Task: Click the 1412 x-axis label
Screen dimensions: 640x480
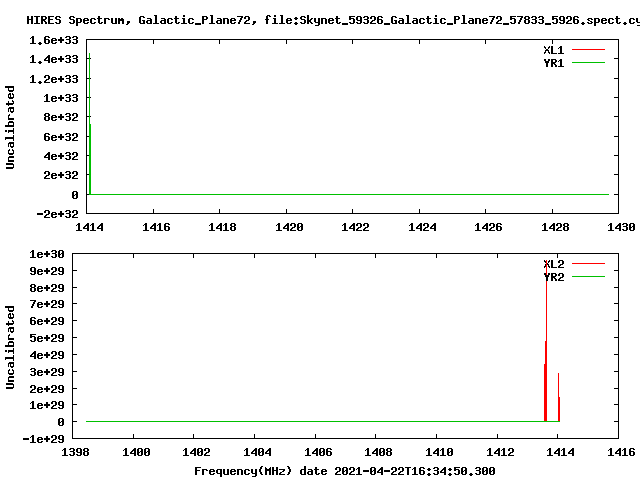Action: (500, 452)
